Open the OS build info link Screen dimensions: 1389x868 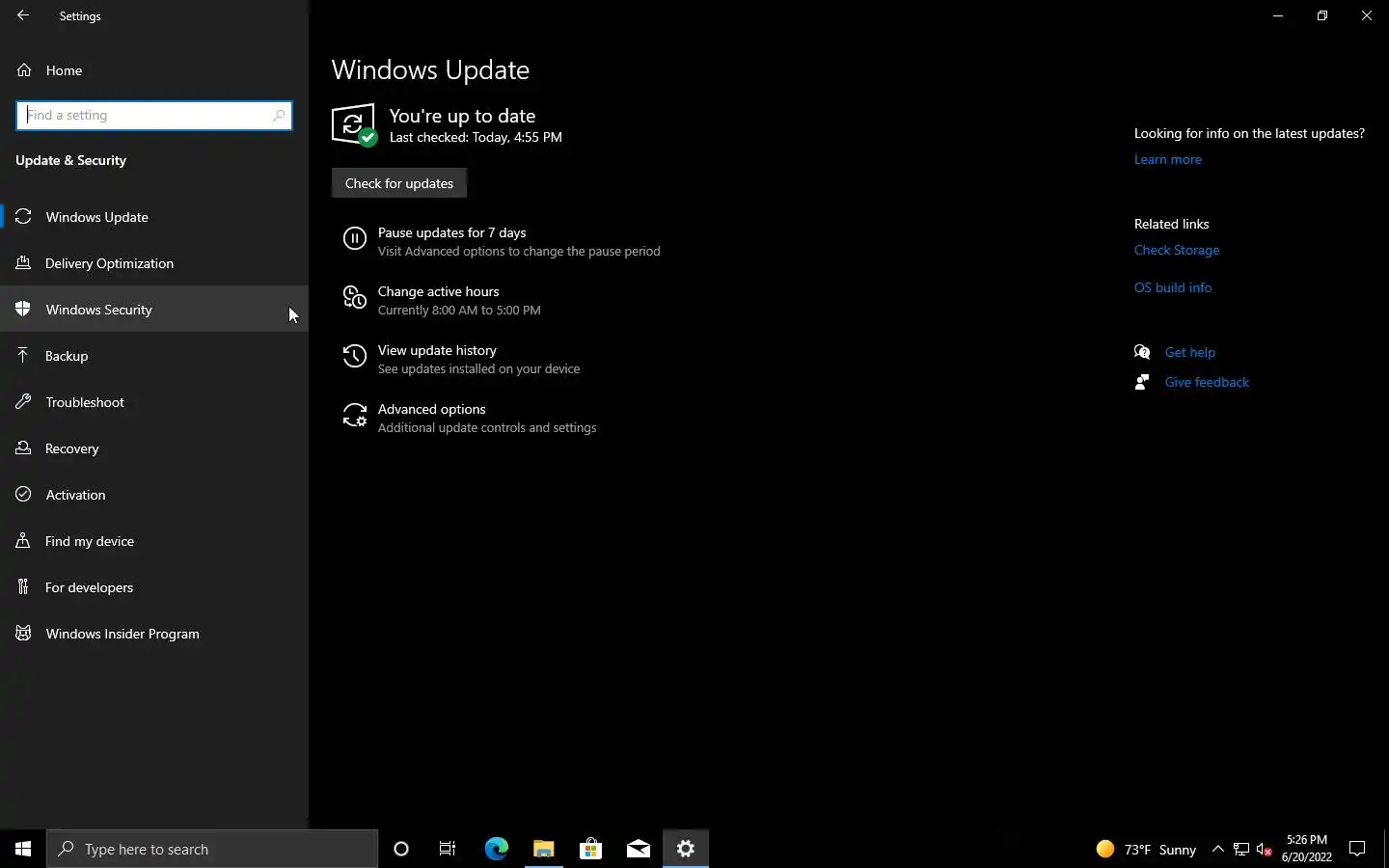[1173, 287]
